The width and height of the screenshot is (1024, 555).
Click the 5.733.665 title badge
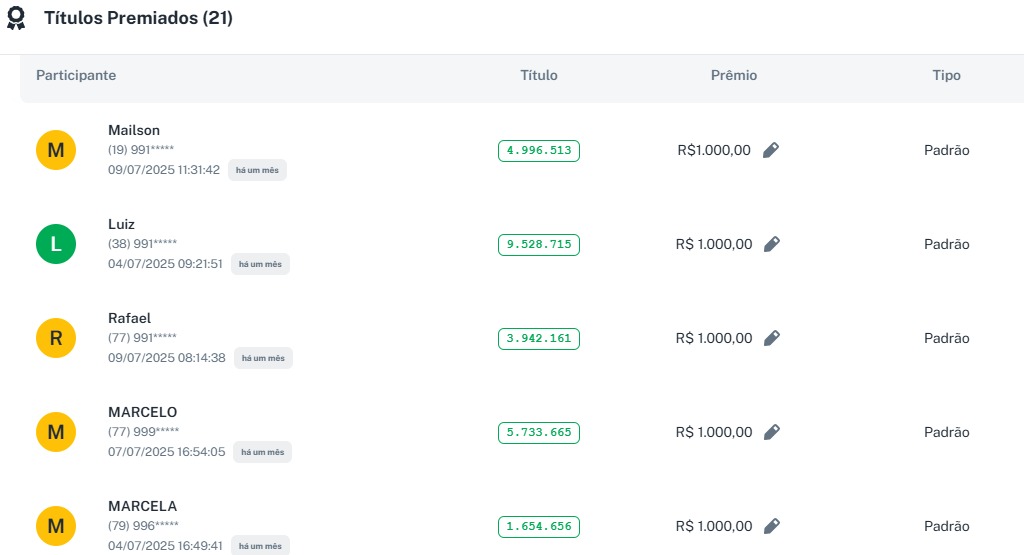click(x=539, y=433)
